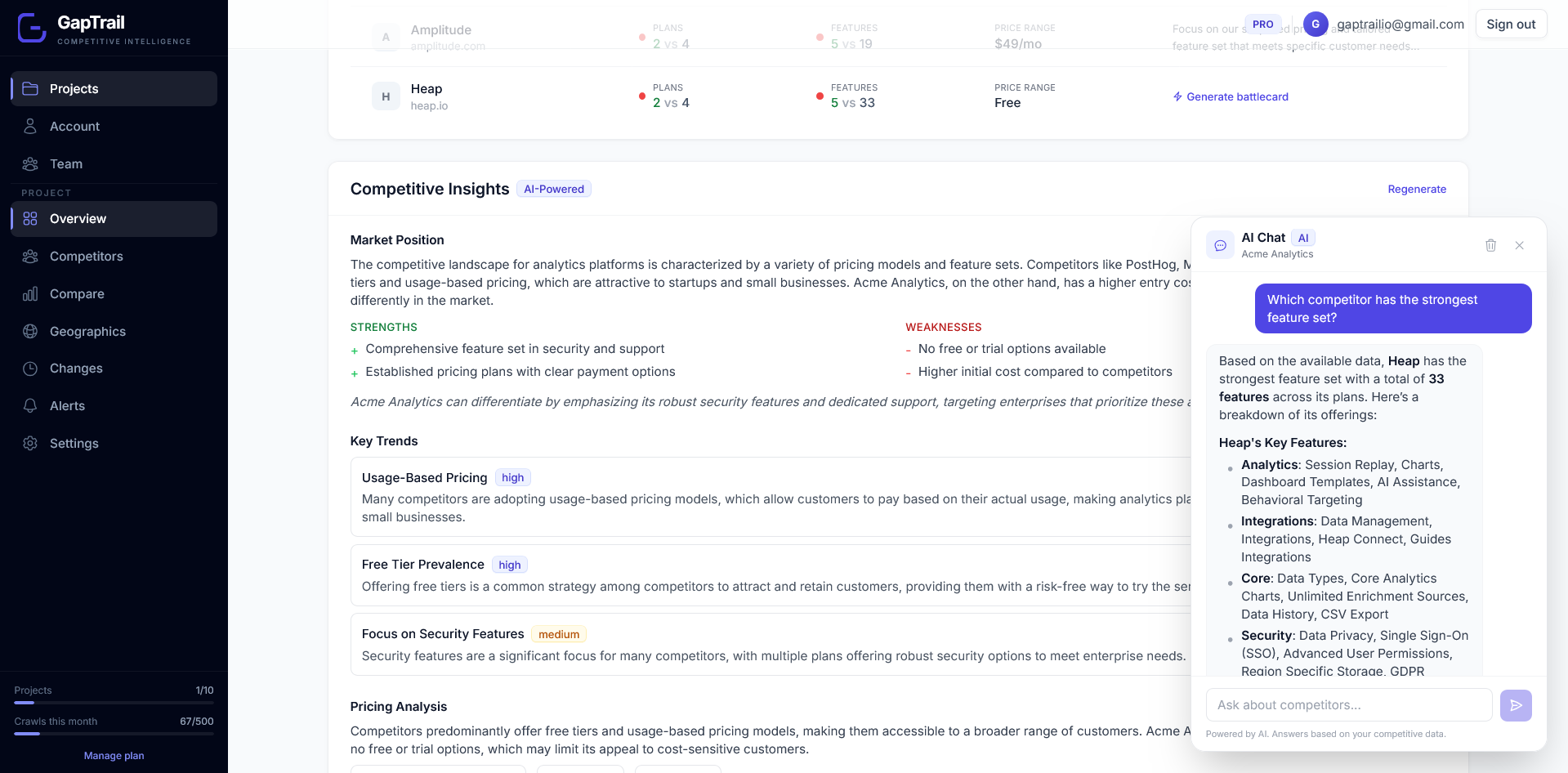Click the Competitors group icon
This screenshot has height=773, width=1568.
[30, 256]
